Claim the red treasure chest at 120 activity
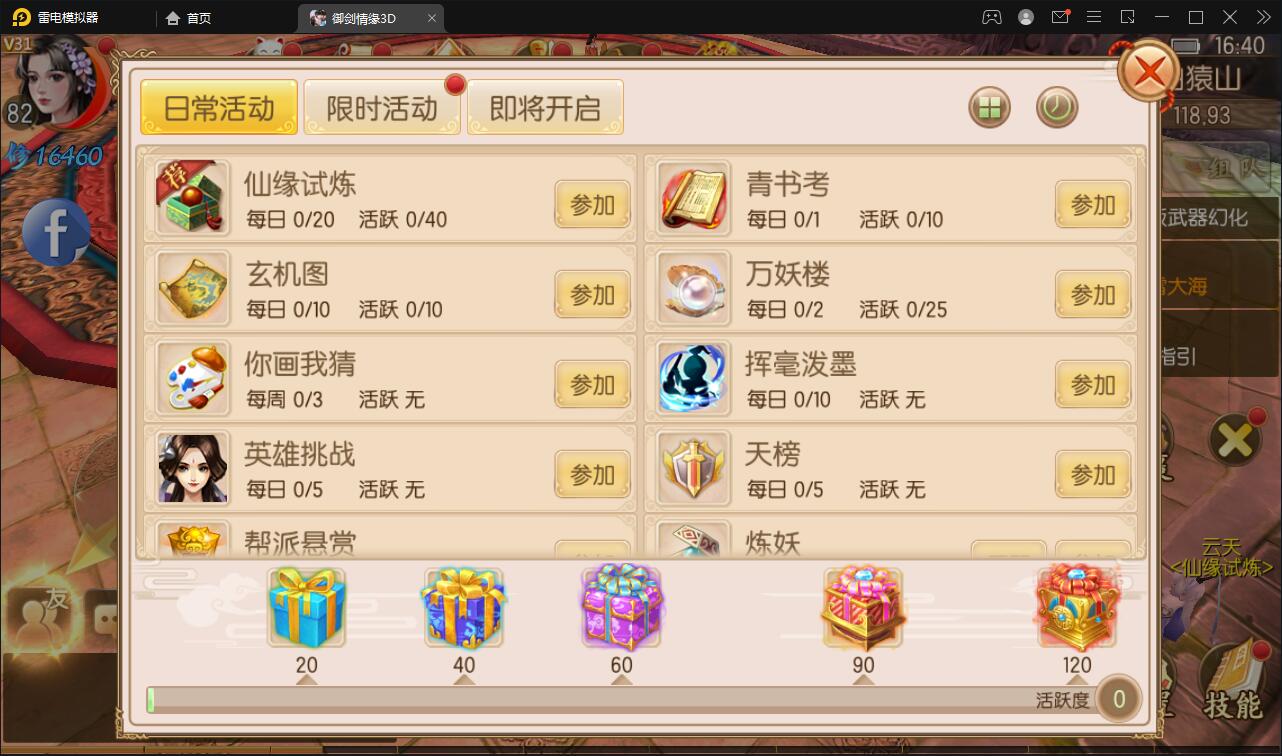The image size is (1282, 756). (x=1077, y=607)
